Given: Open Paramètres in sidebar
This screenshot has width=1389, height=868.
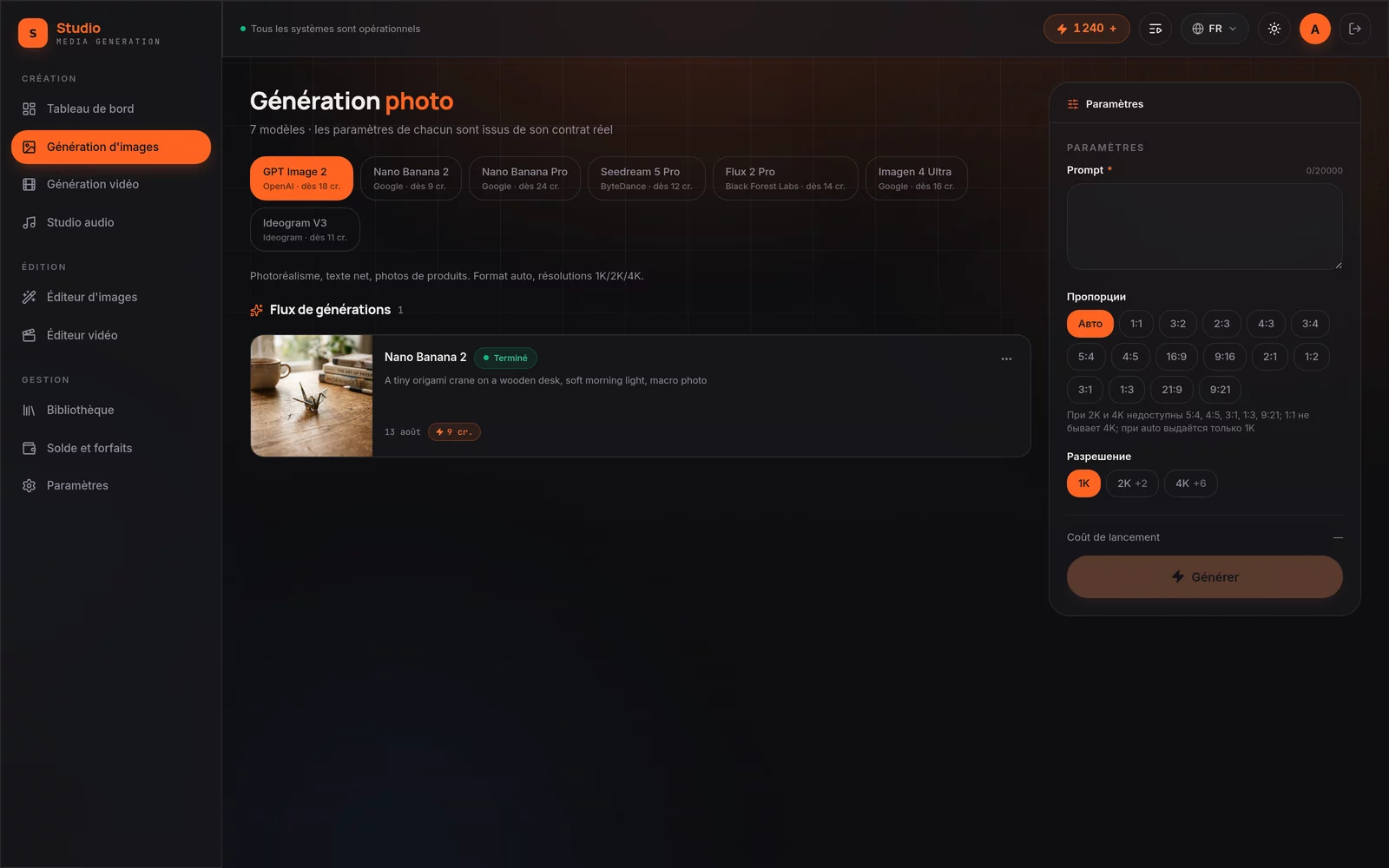Looking at the screenshot, I should [x=111, y=485].
